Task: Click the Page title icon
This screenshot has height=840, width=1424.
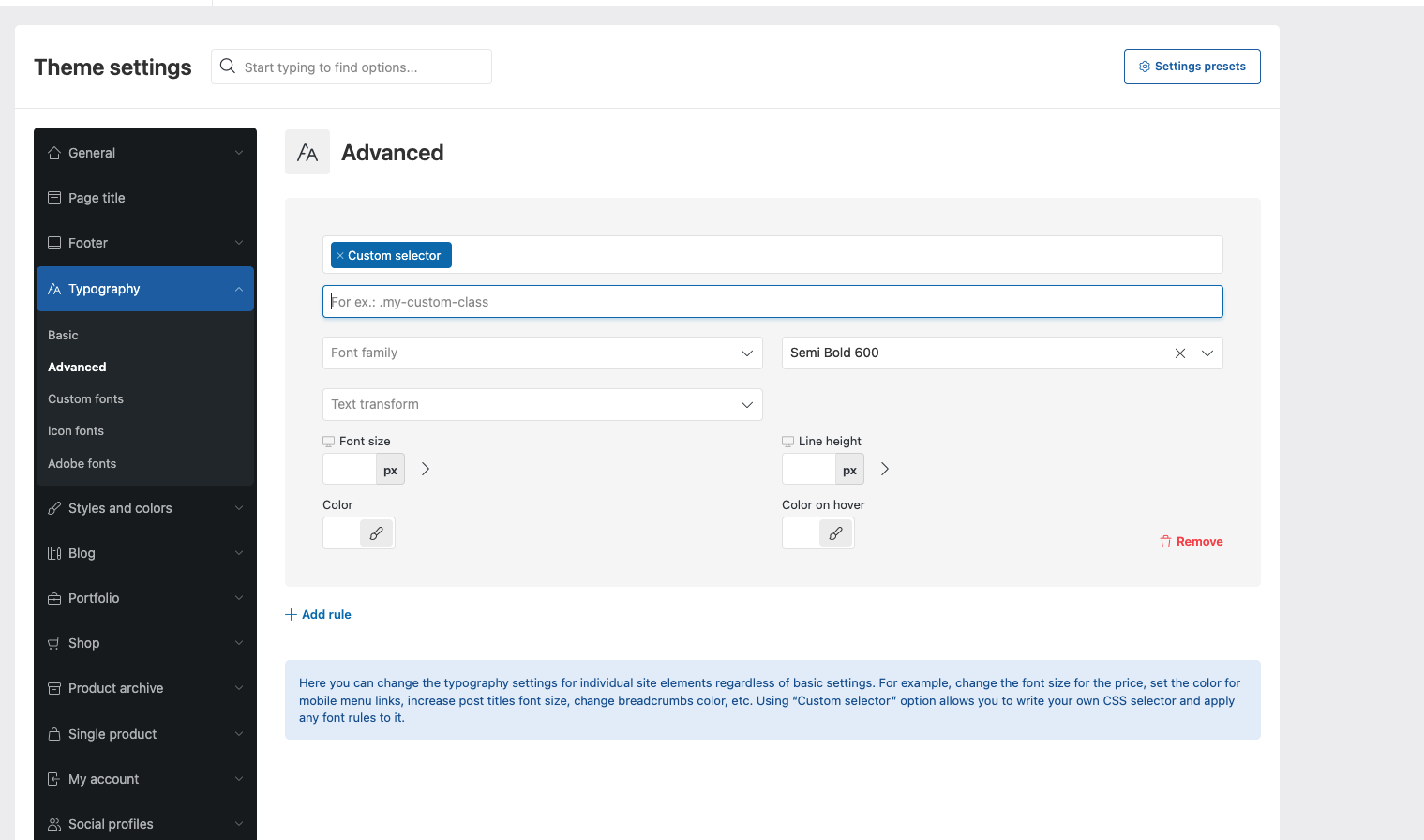Action: click(x=54, y=198)
